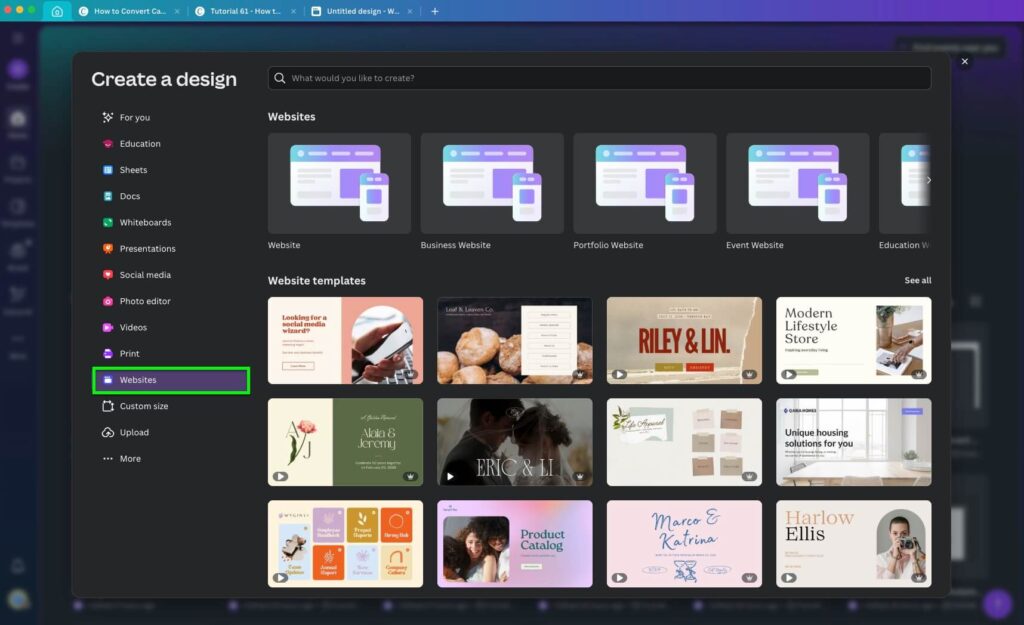Select the Business Website design type
The height and width of the screenshot is (625, 1024).
tap(492, 183)
